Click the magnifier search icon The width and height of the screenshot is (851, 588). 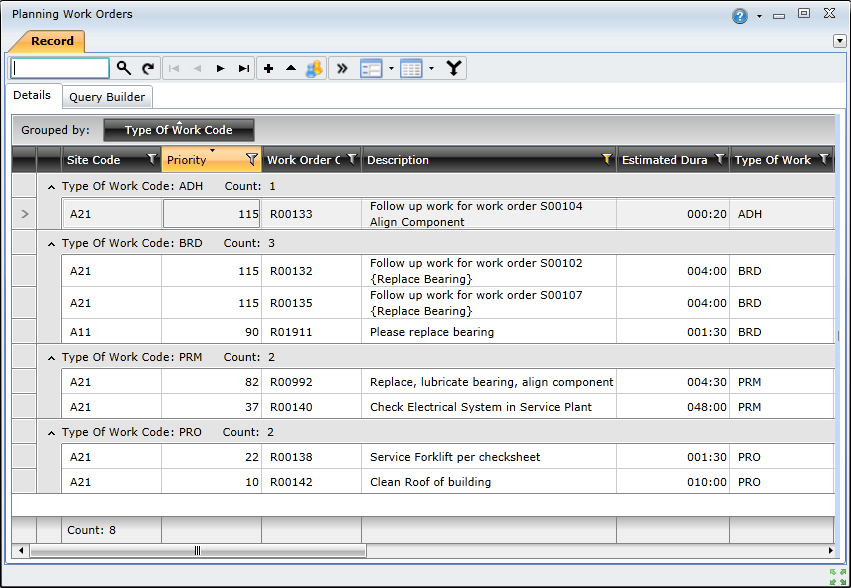[124, 68]
